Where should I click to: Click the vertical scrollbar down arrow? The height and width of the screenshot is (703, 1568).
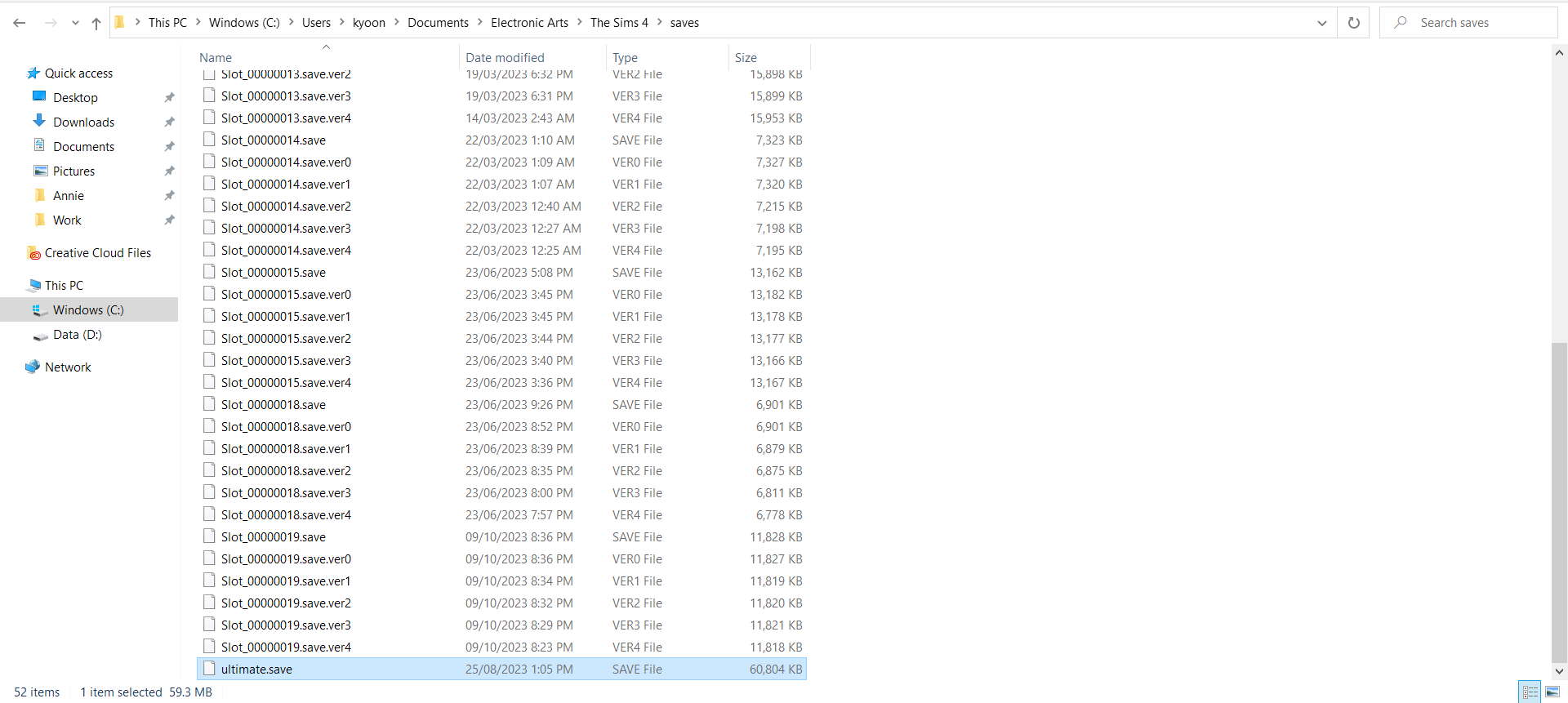pyautogui.click(x=1559, y=671)
